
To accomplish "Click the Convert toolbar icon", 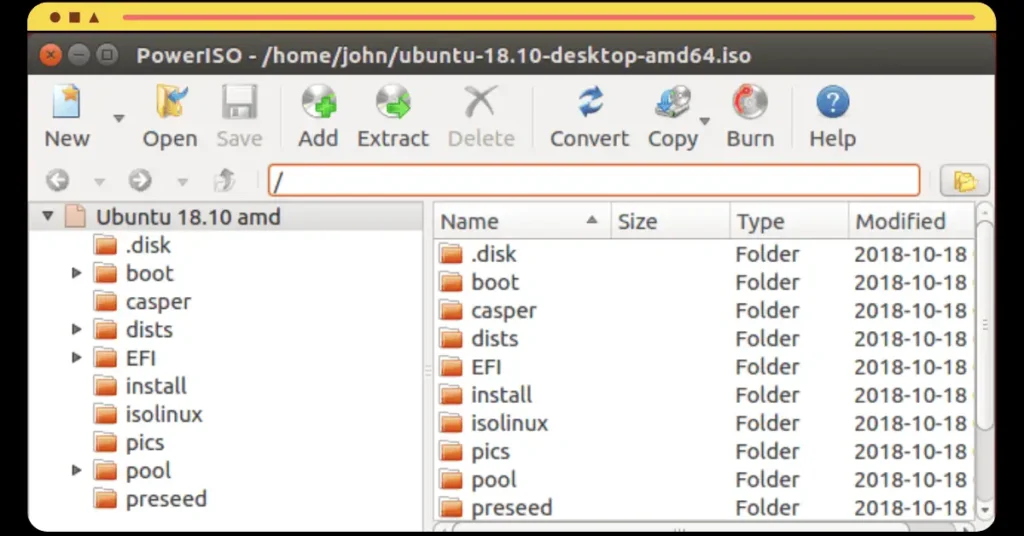I will 590,102.
